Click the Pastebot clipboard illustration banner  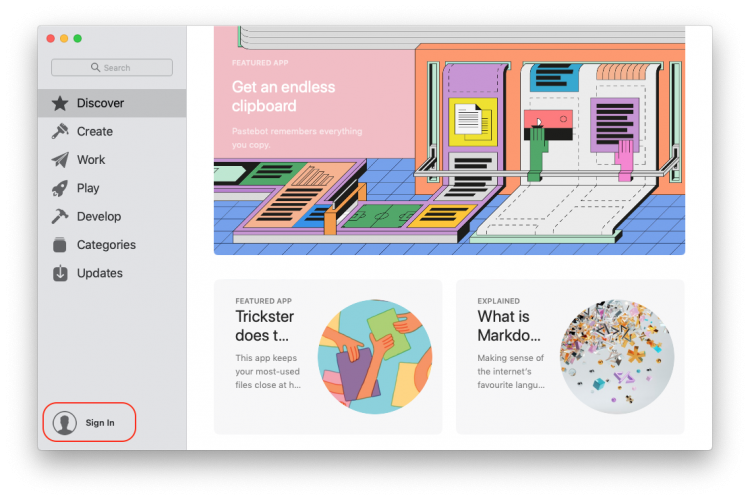449,140
